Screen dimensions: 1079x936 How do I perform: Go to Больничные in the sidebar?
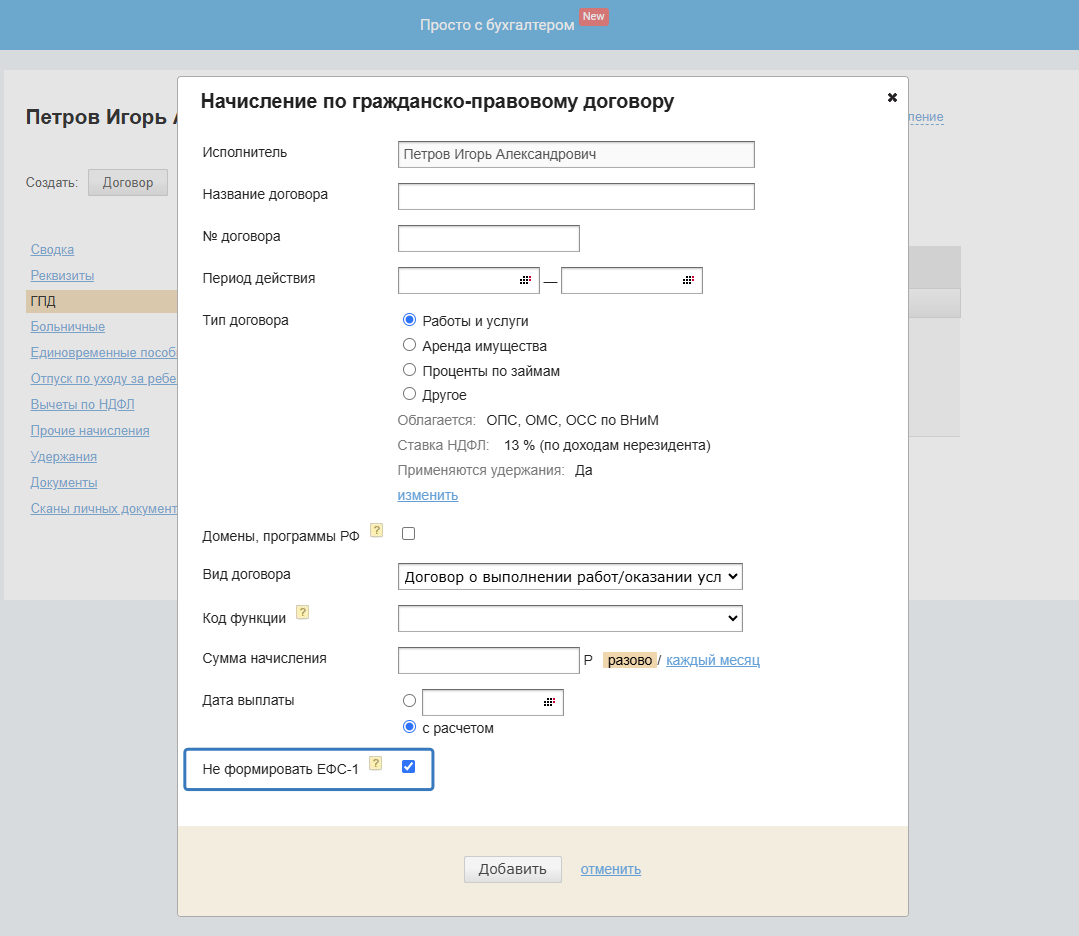[67, 326]
